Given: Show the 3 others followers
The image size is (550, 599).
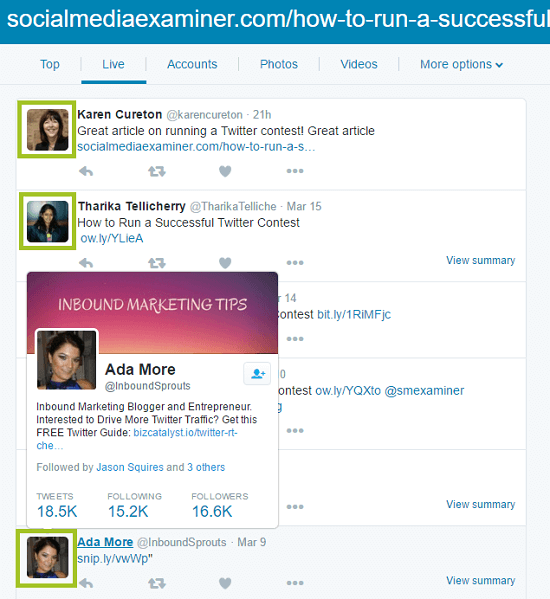Looking at the screenshot, I should point(206,467).
